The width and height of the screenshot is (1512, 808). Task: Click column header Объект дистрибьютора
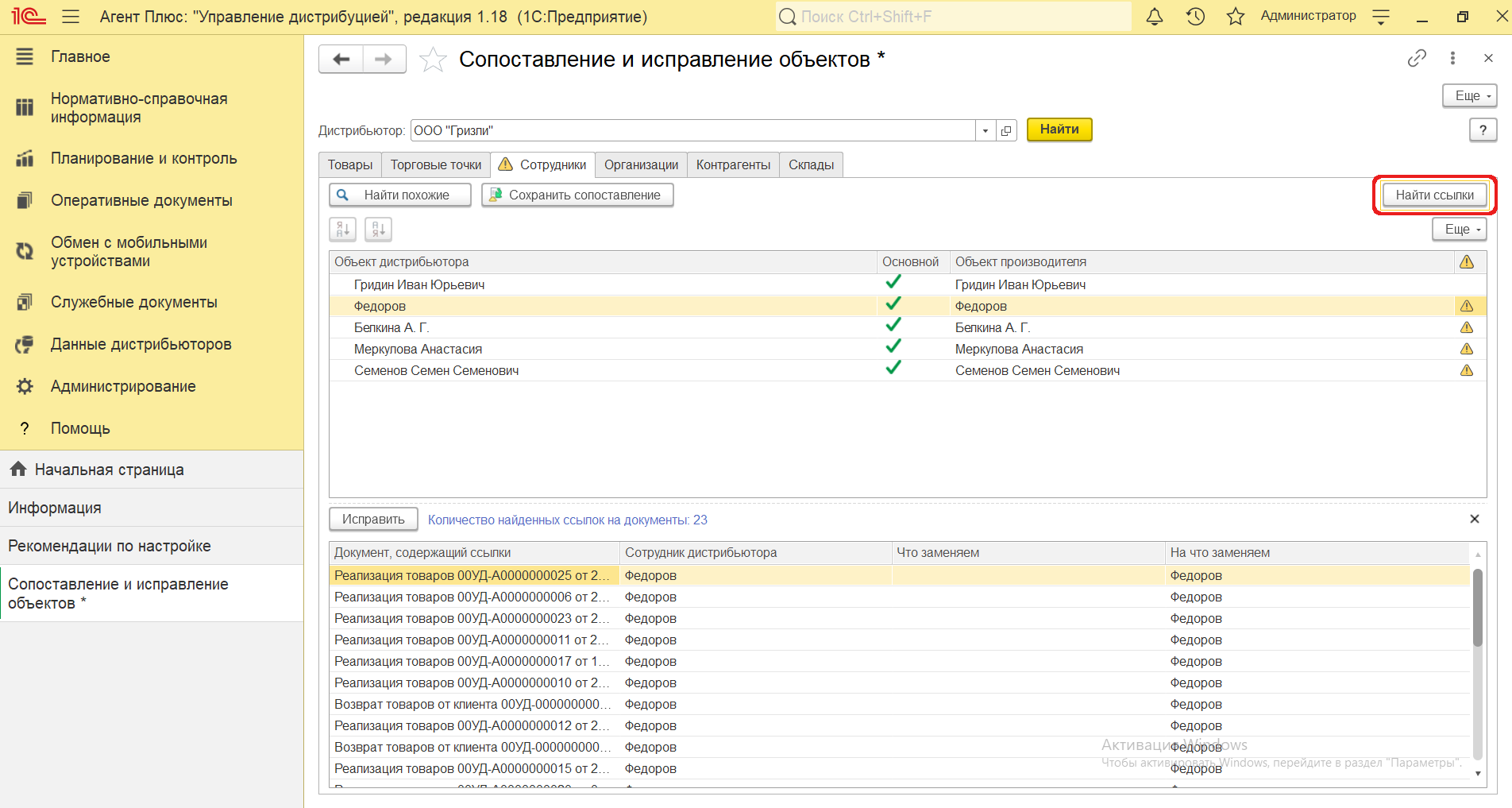(x=604, y=262)
